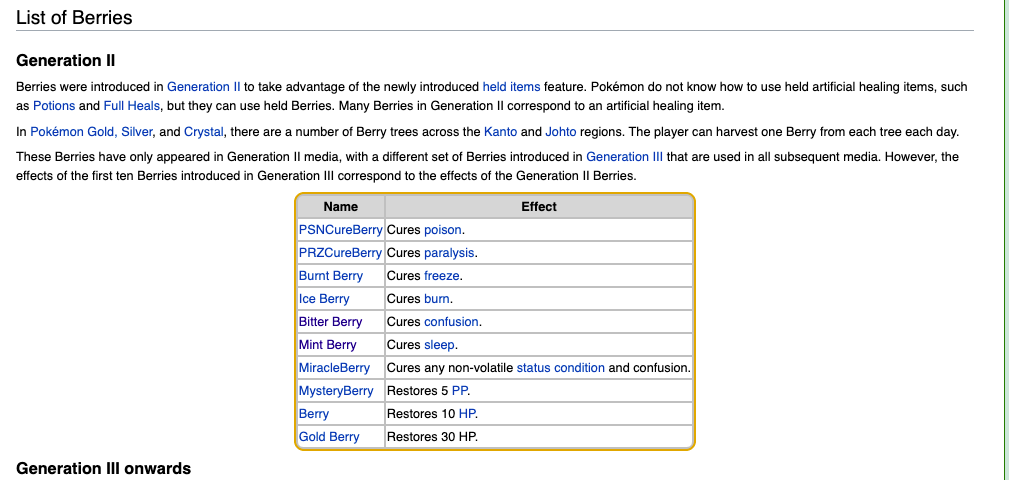Click the MiracleBerry table link
The image size is (1009, 480).
(334, 368)
